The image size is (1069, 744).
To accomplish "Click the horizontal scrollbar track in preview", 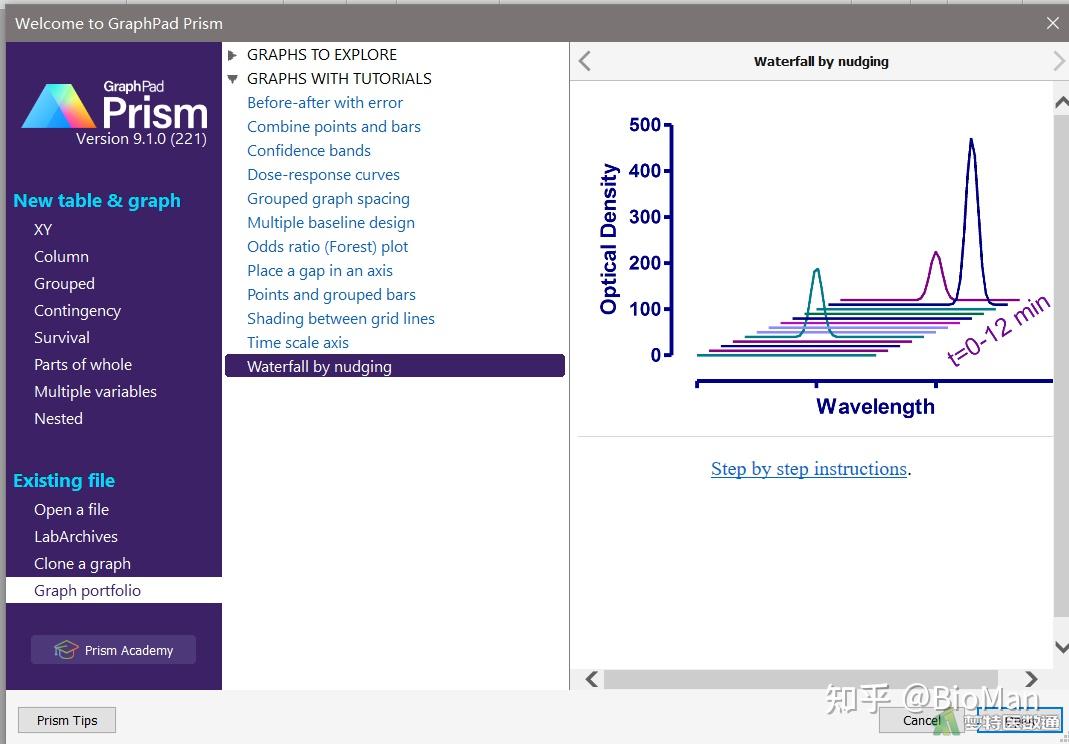I will (800, 679).
